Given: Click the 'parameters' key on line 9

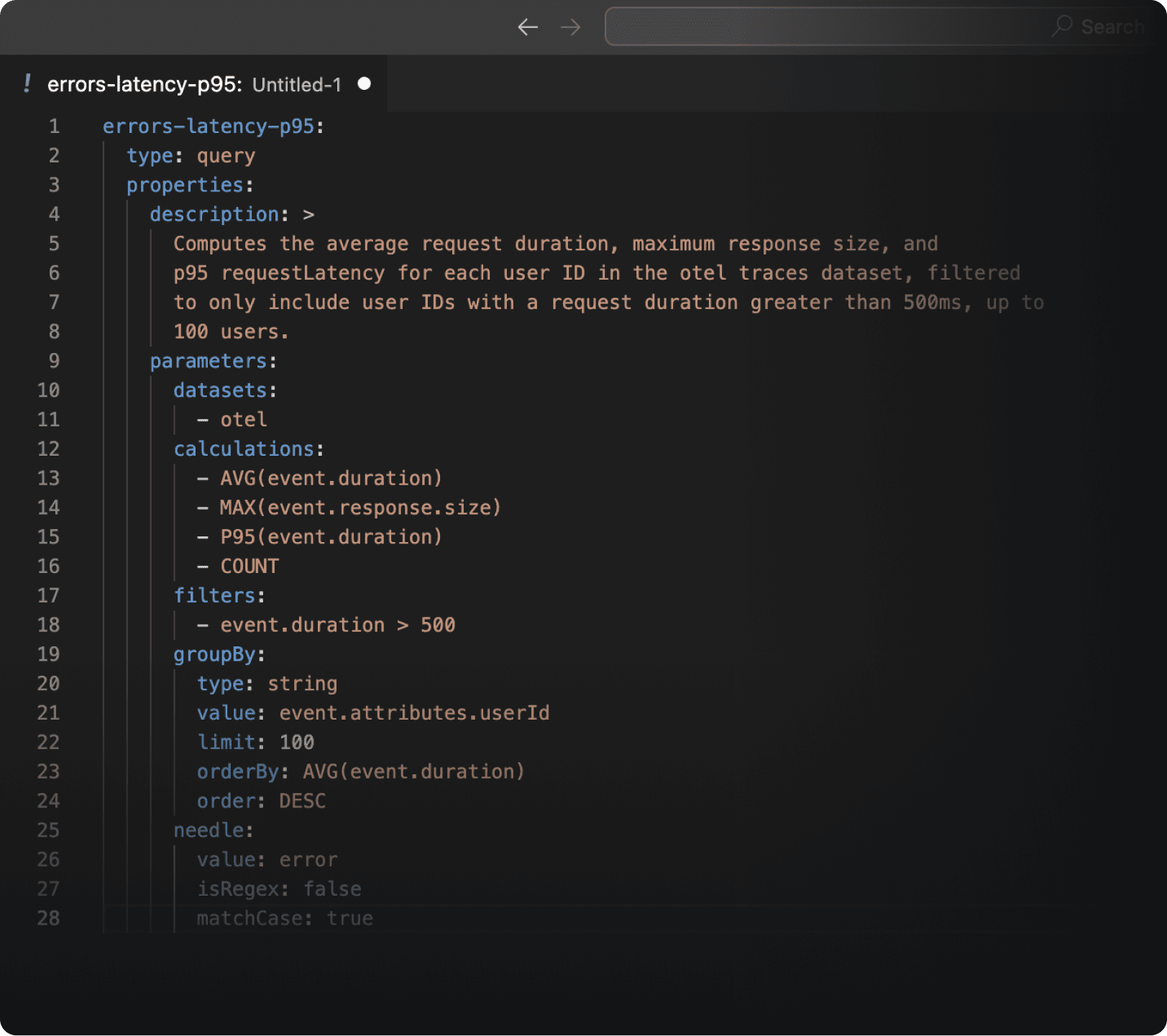Looking at the screenshot, I should (208, 361).
